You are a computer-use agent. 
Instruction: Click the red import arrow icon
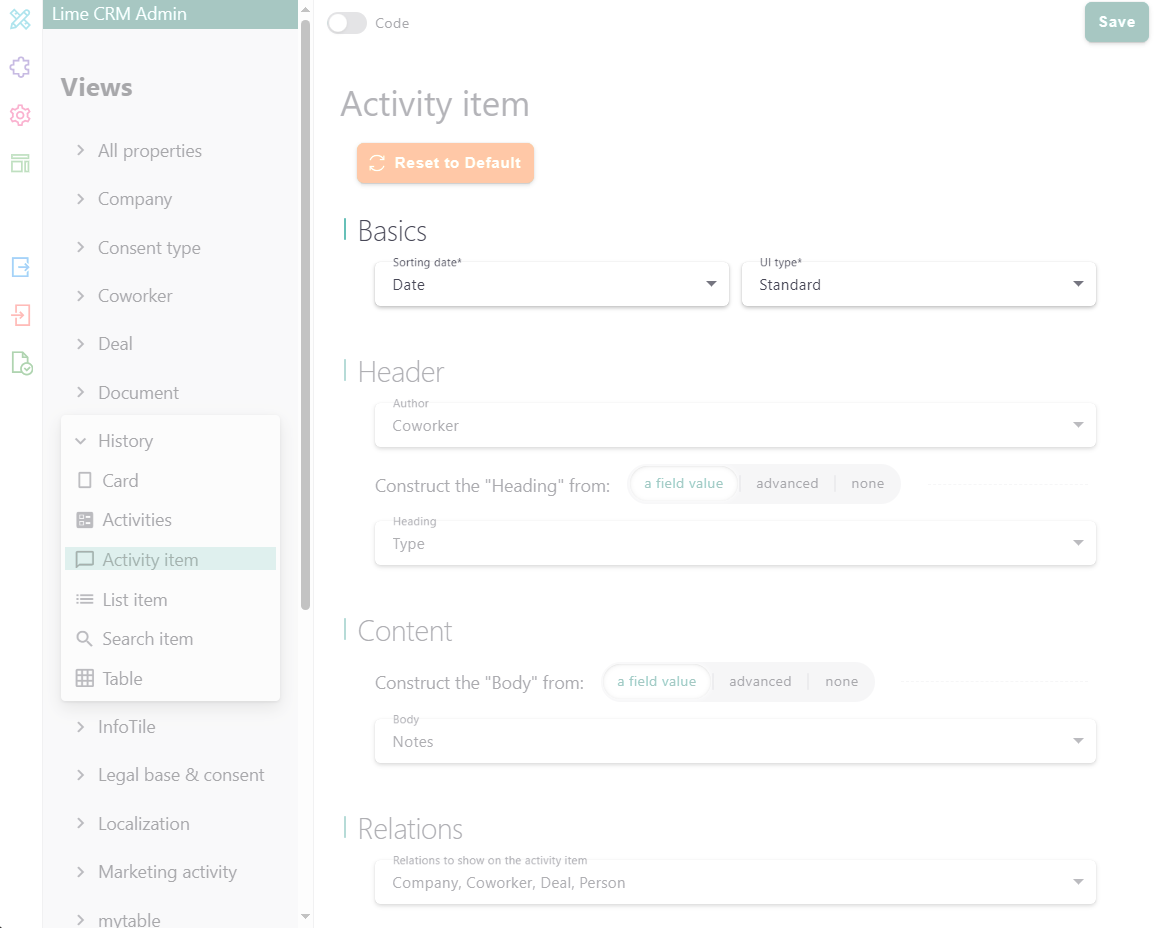20,315
